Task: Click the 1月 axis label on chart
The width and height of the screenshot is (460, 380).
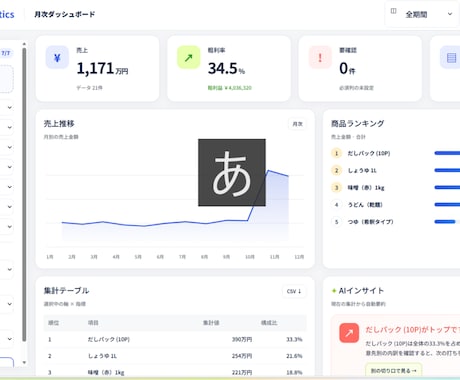Action: [50, 257]
